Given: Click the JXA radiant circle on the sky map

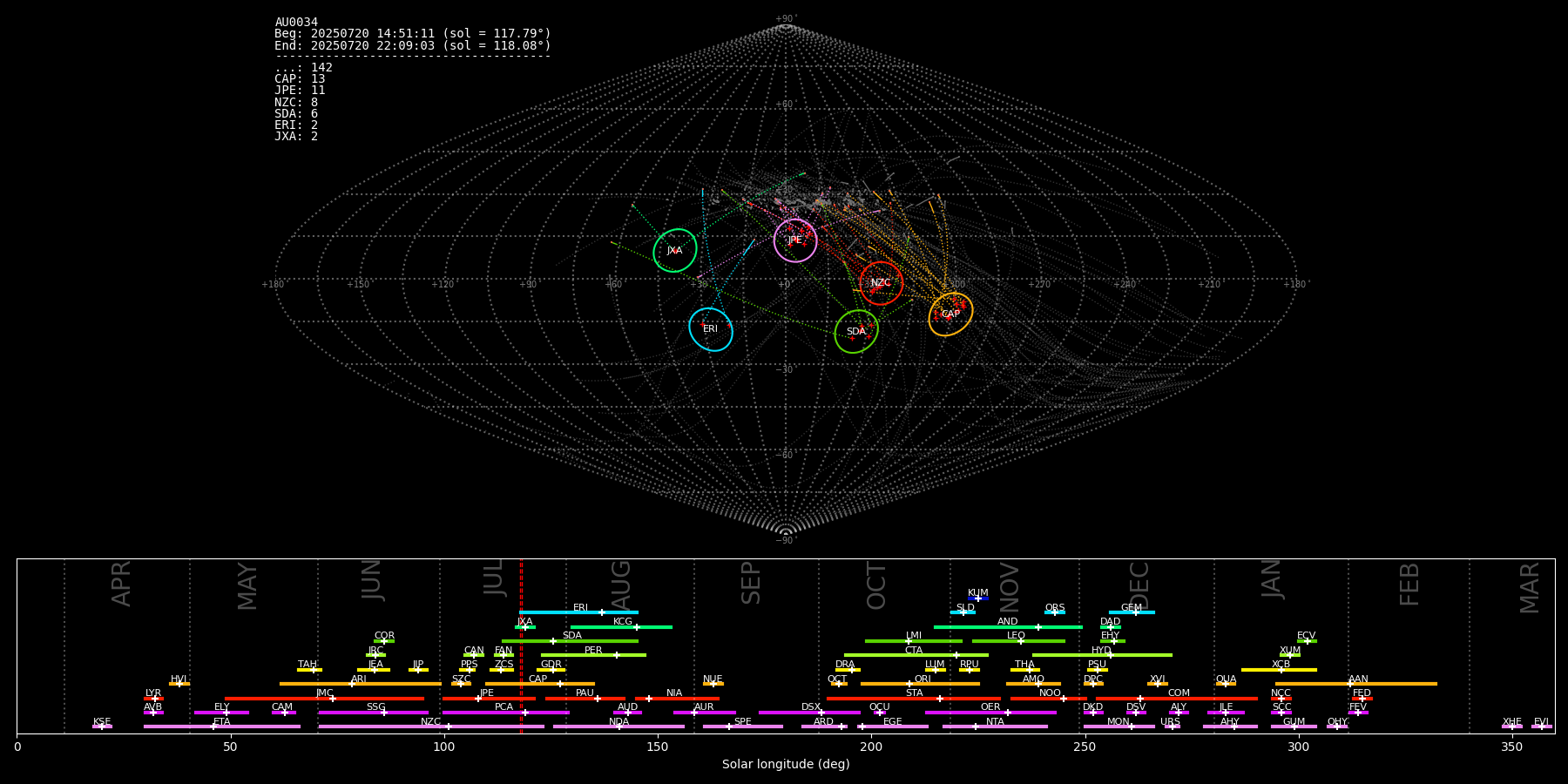Looking at the screenshot, I should (675, 251).
